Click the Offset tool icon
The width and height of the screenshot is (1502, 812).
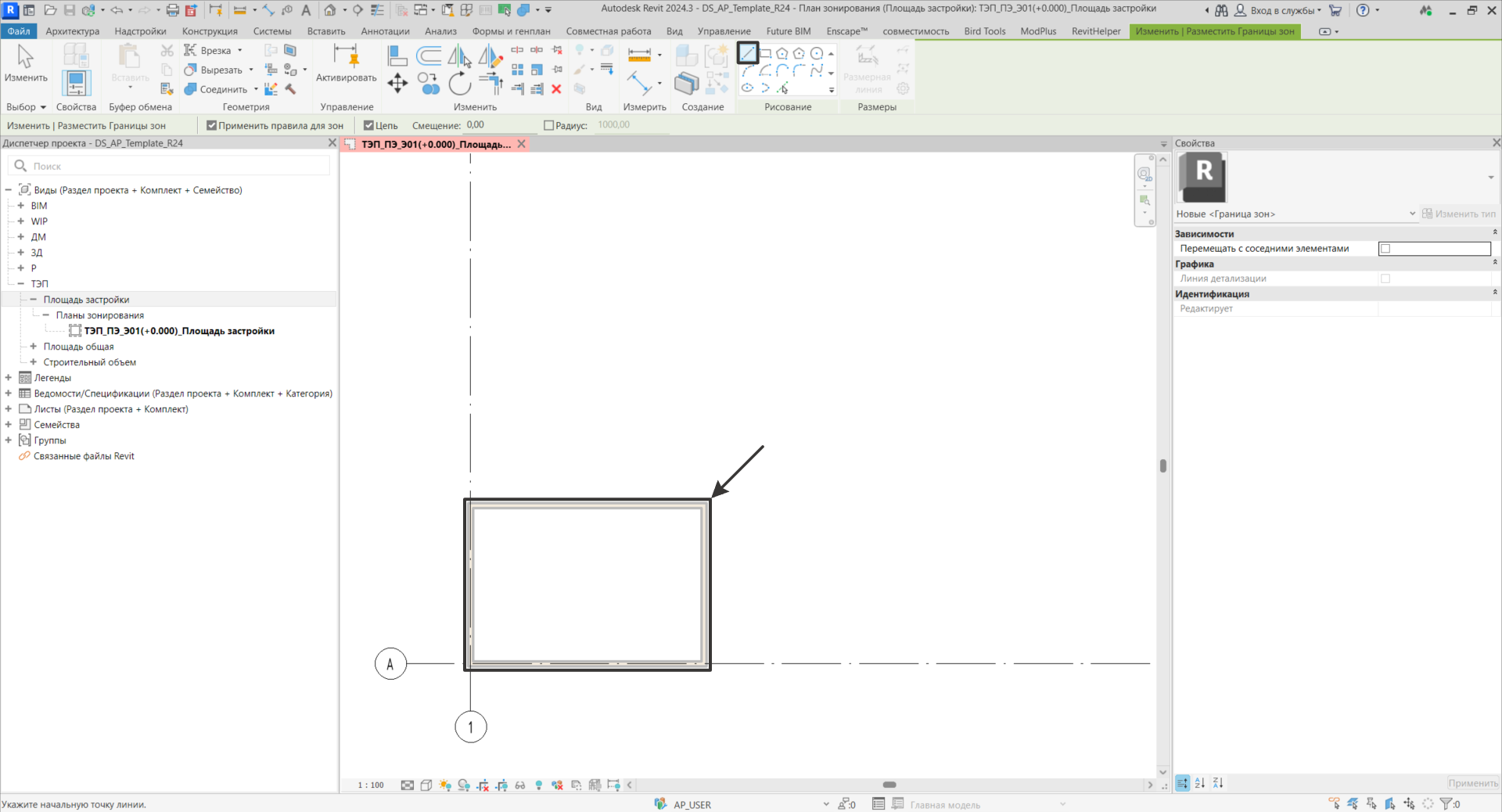coord(429,56)
